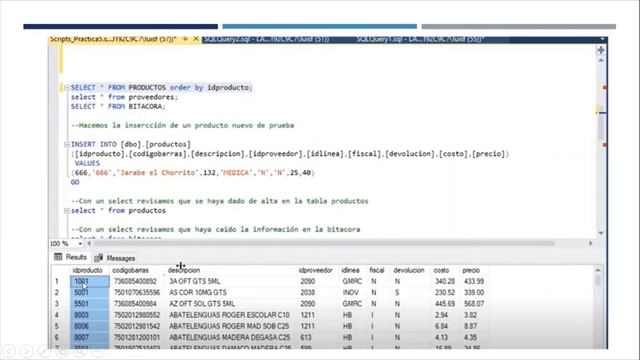
Task: Click the cell '3A OFT GTS 5ML'
Action: pos(195,281)
